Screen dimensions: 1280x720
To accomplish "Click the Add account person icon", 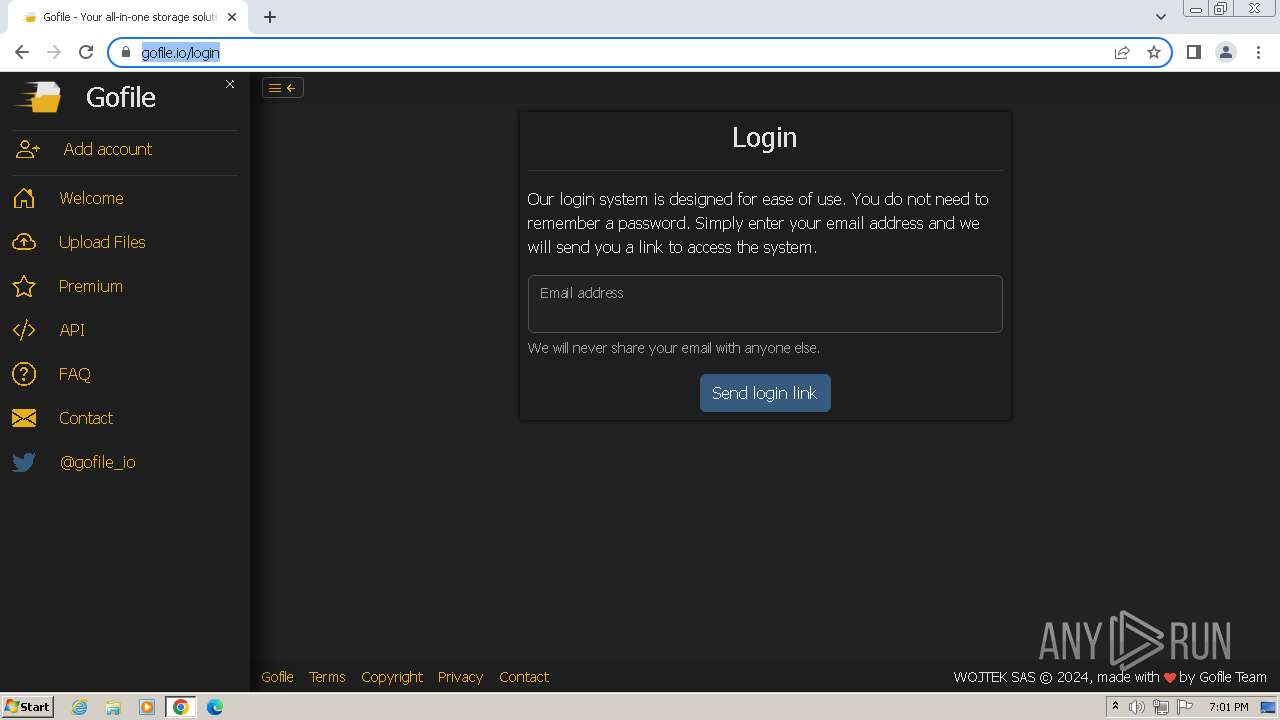I will [x=28, y=149].
